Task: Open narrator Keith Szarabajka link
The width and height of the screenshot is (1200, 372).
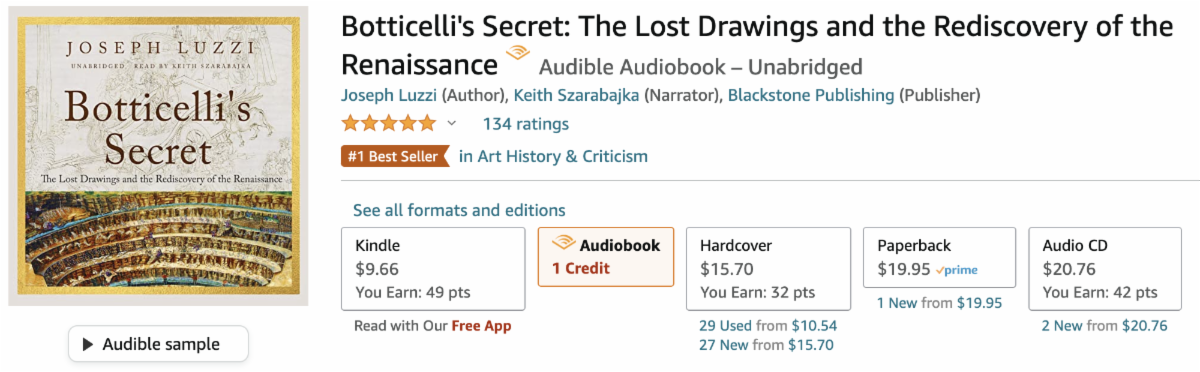Action: 576,96
